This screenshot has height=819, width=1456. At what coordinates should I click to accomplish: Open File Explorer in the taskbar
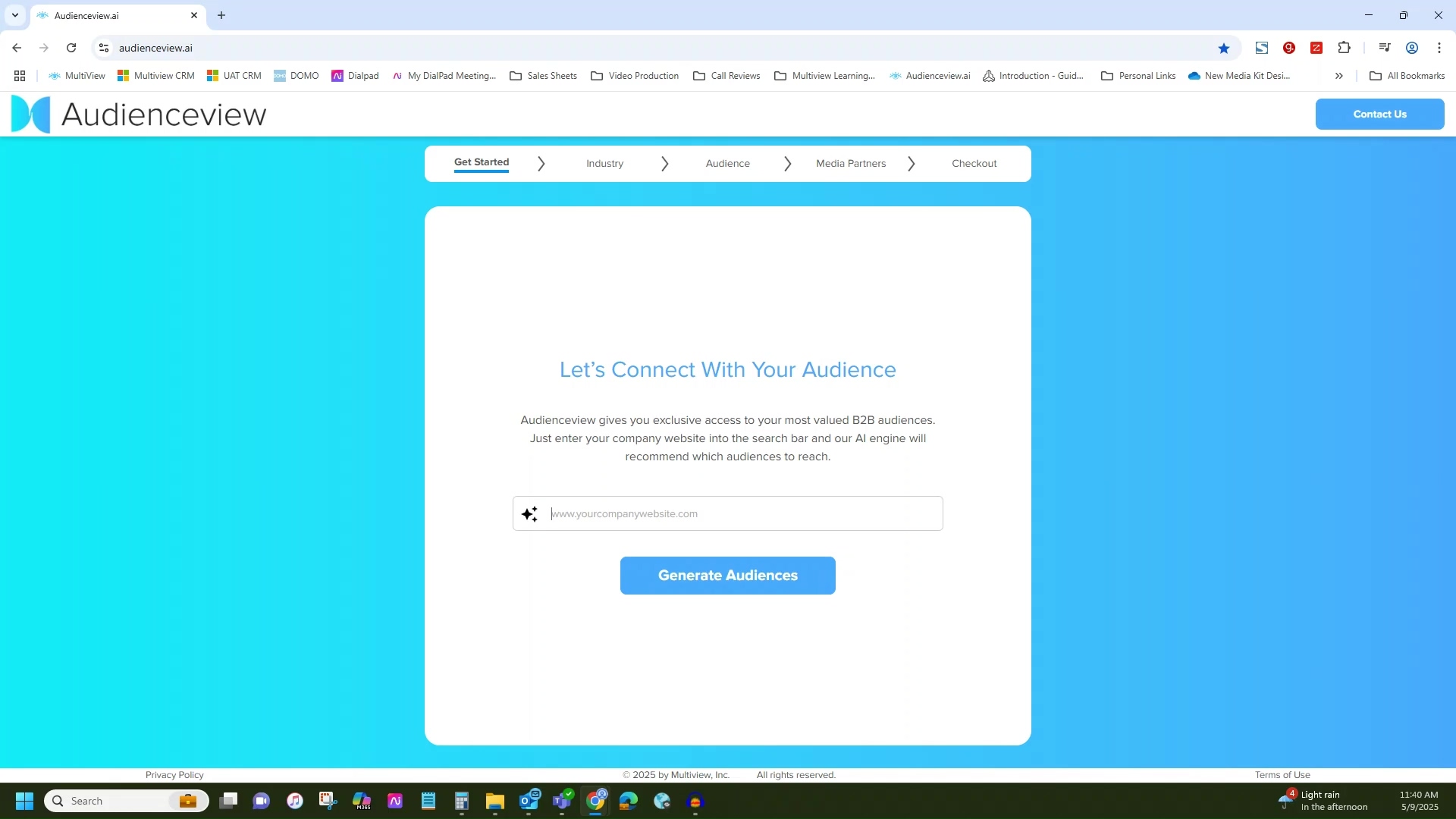click(x=495, y=801)
